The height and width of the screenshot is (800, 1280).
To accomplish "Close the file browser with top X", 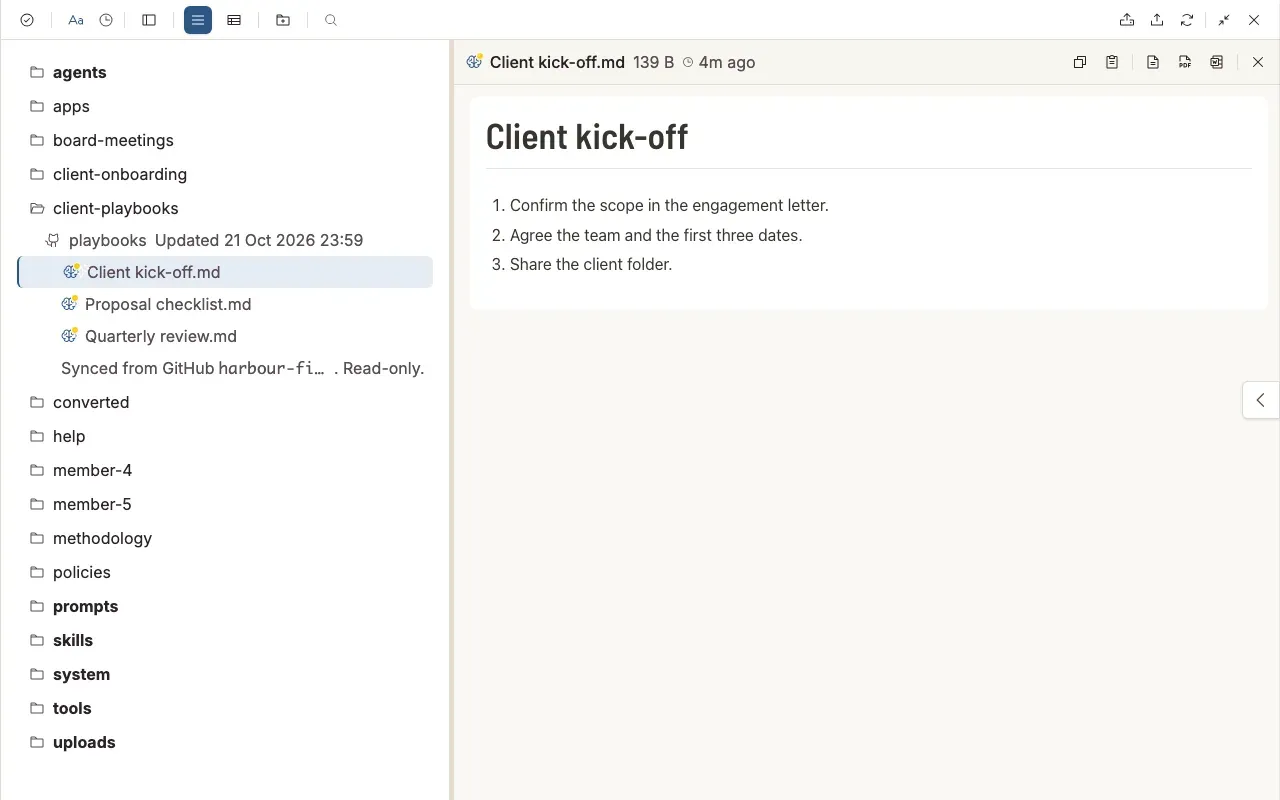I will point(1254,20).
